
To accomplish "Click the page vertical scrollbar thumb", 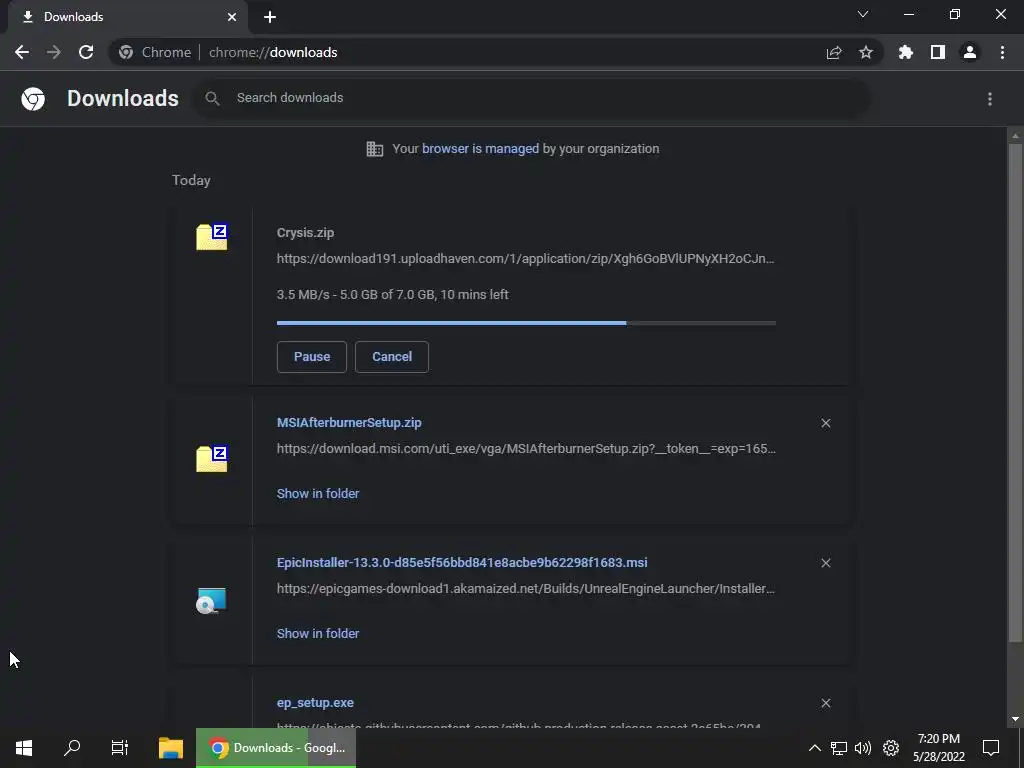I will (1015, 392).
